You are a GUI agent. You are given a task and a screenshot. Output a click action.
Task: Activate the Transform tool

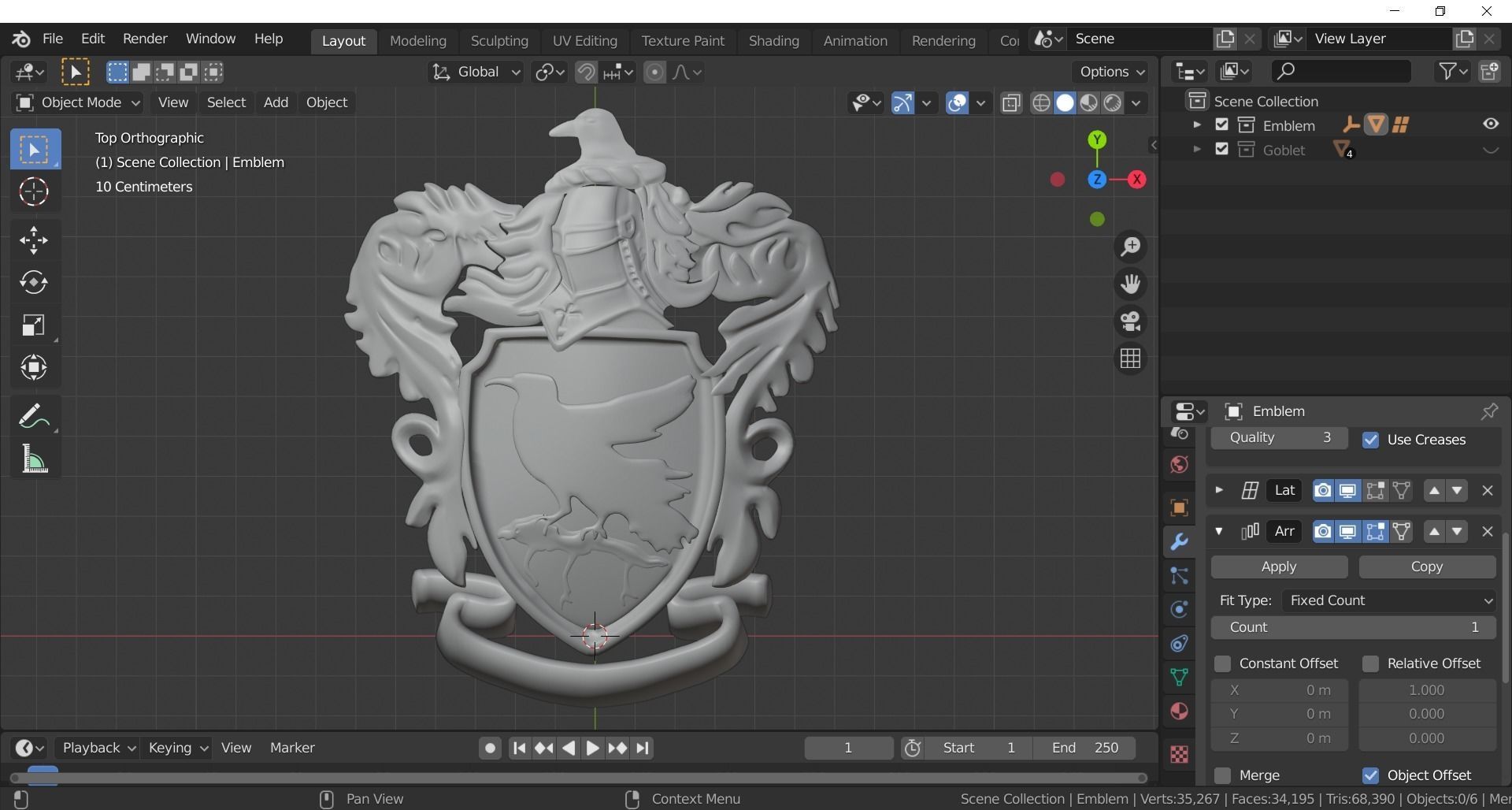click(34, 367)
